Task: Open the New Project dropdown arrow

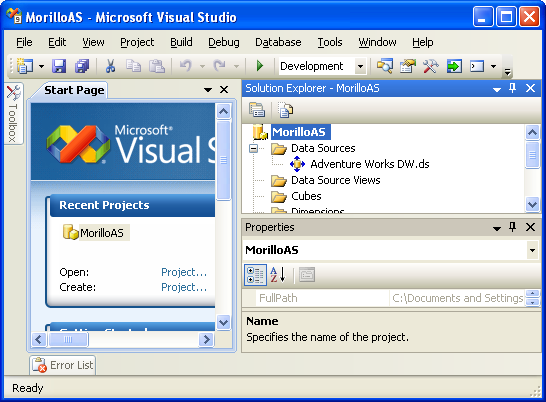Action: pos(41,66)
